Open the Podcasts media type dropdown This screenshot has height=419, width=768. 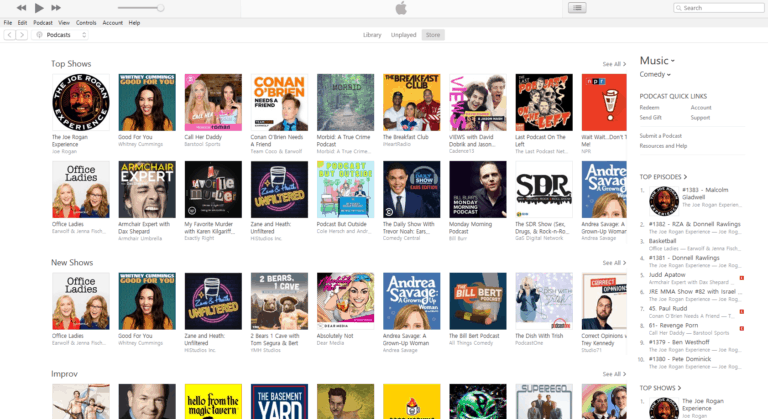pyautogui.click(x=61, y=35)
